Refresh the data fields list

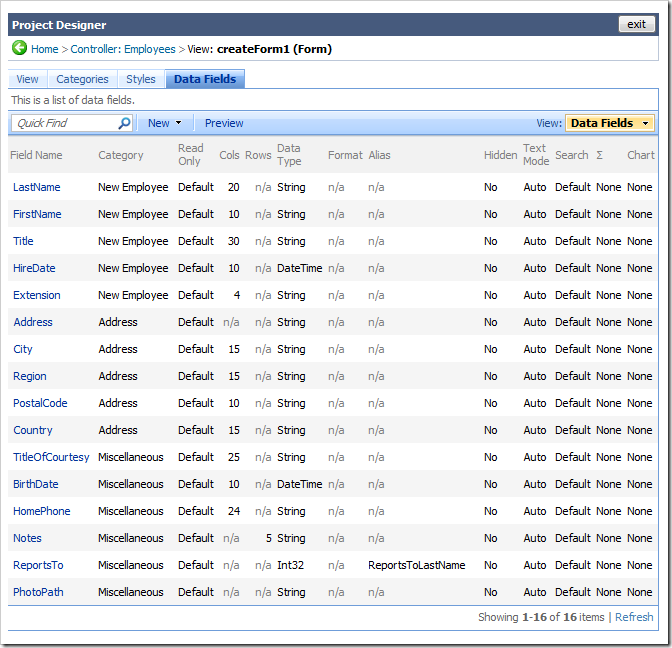[x=634, y=617]
